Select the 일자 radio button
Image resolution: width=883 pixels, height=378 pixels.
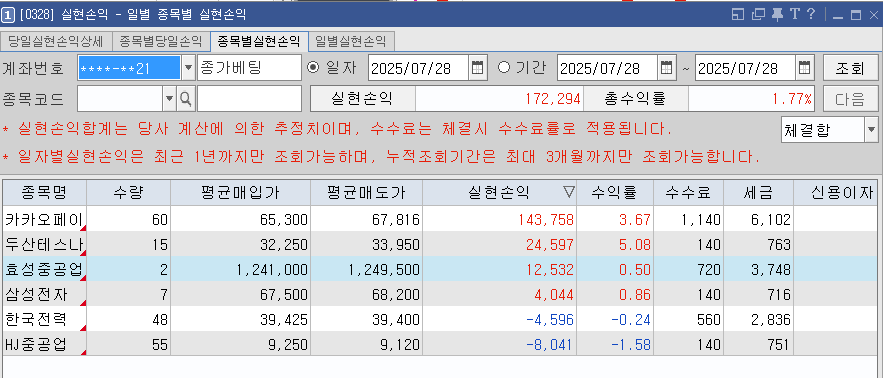coord(313,68)
